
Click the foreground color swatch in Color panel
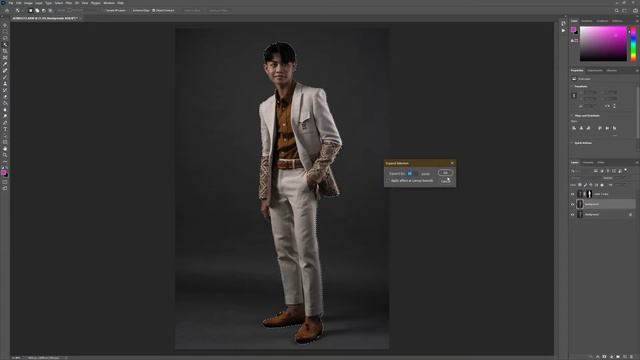click(x=573, y=30)
